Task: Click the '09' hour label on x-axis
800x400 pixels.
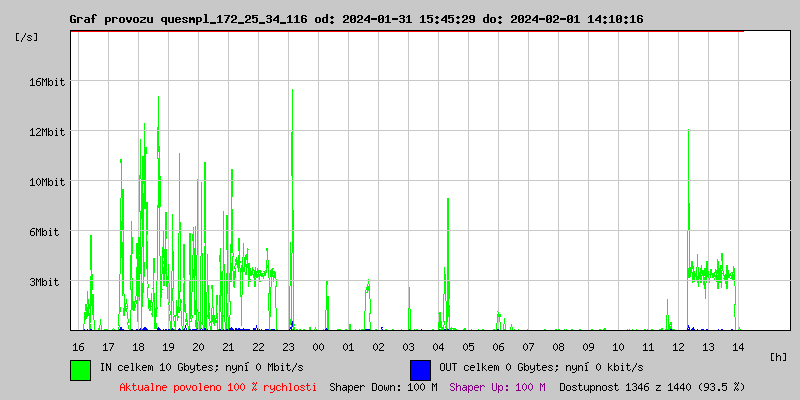Action: [x=588, y=347]
